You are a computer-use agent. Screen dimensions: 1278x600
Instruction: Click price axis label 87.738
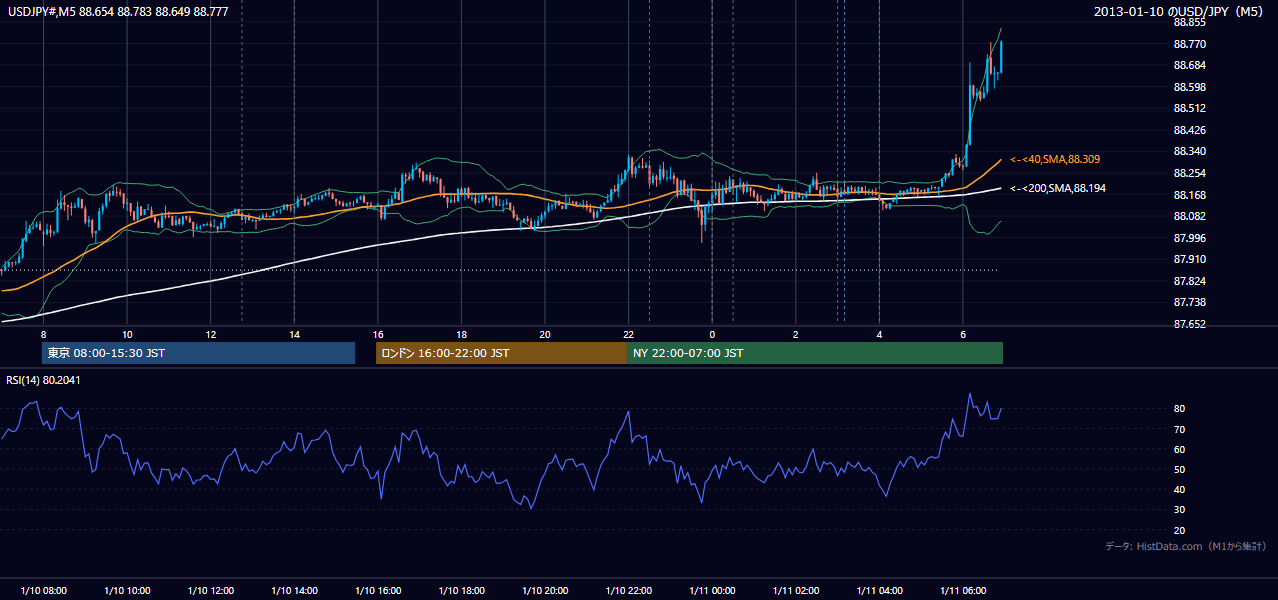[1191, 302]
